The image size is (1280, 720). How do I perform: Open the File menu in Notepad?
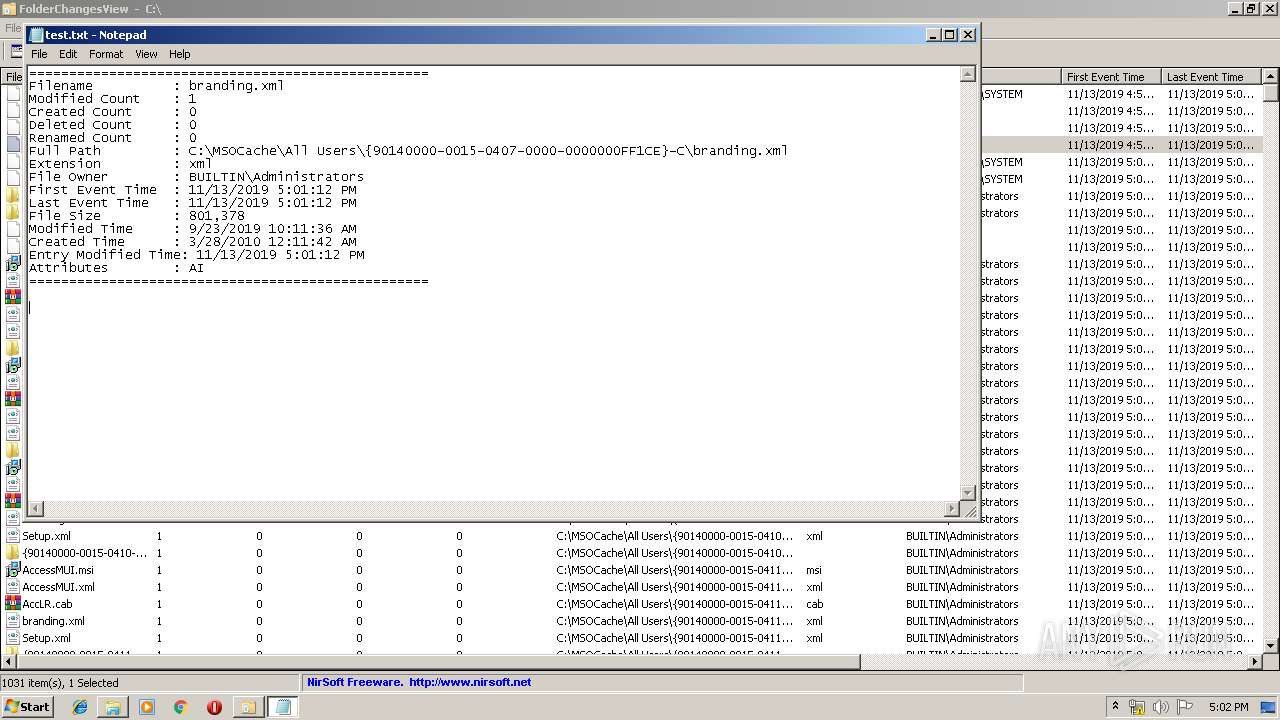pyautogui.click(x=39, y=54)
